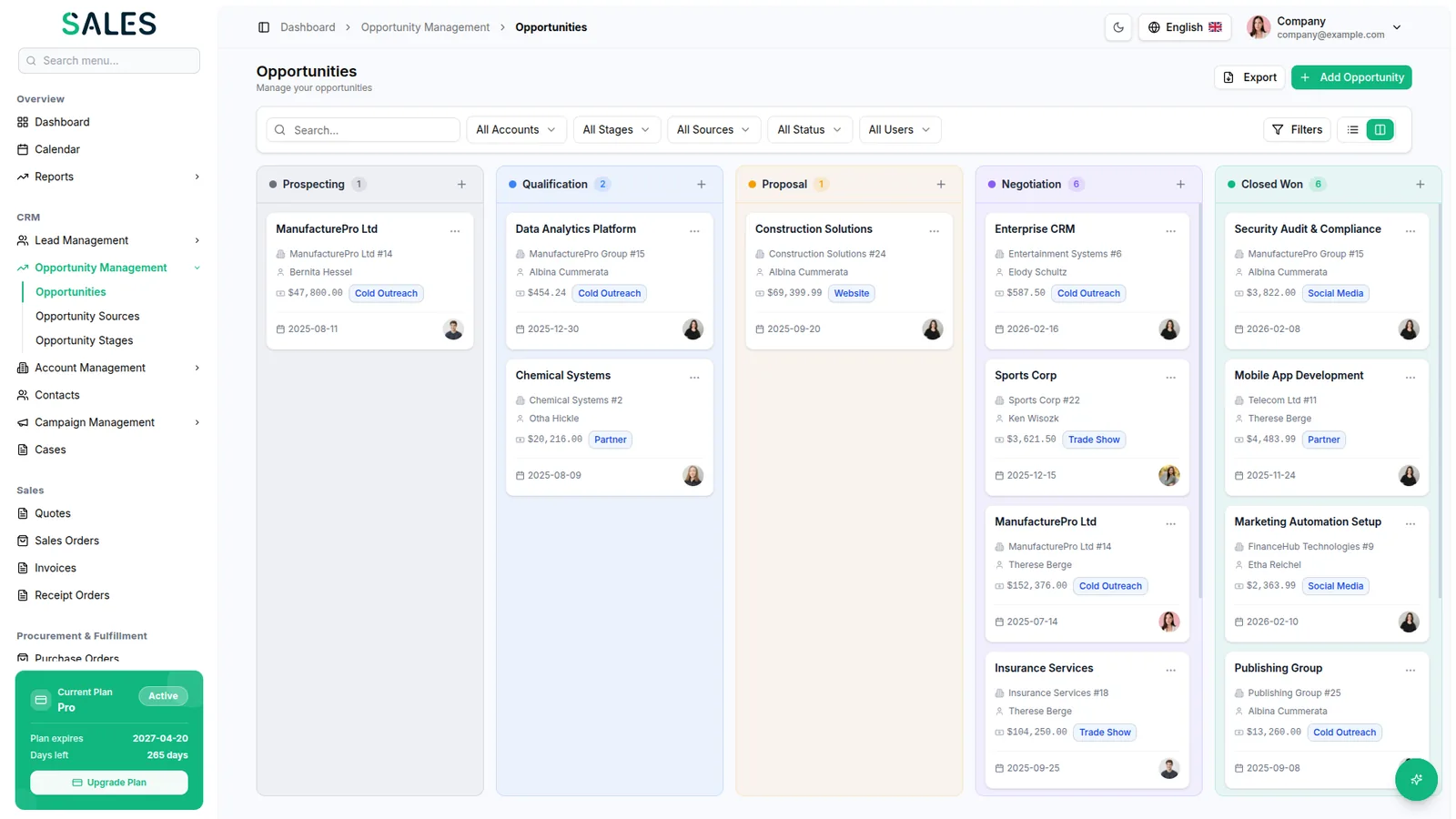Screen dimensions: 1456x819
Task: Open options menu for Enterprise CRM card
Action: 1171,231
